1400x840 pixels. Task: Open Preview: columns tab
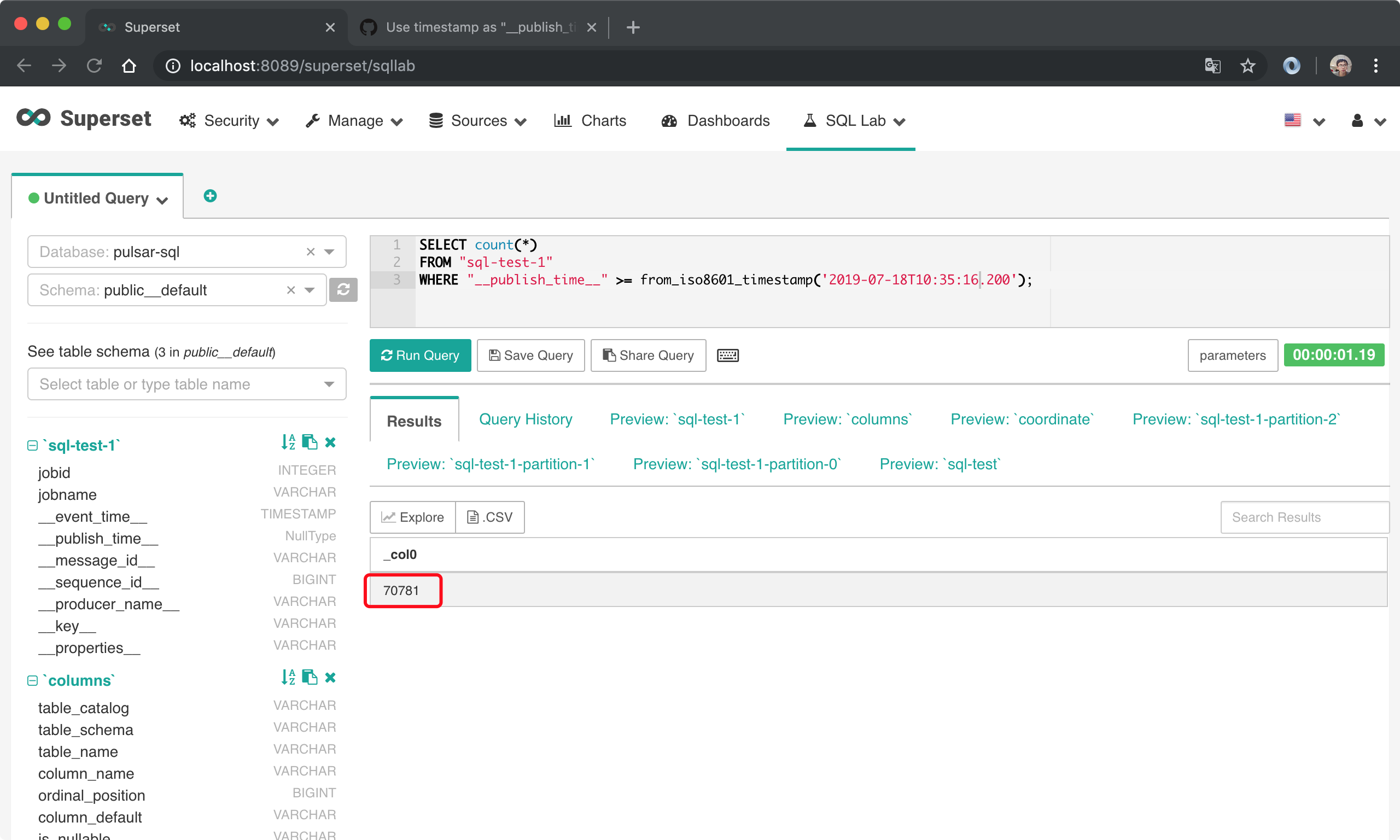848,419
